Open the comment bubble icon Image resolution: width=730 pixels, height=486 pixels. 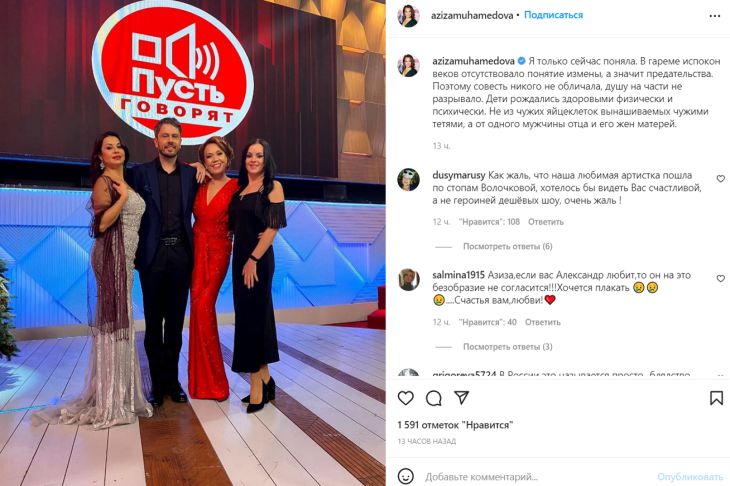(433, 398)
